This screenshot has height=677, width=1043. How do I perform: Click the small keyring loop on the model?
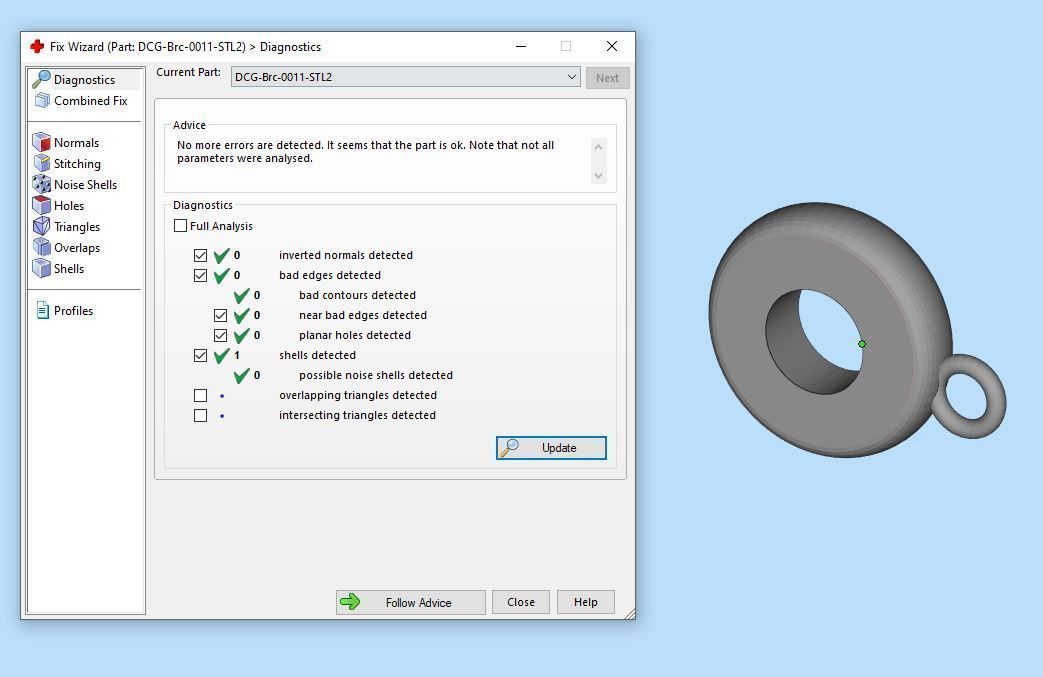coord(970,396)
